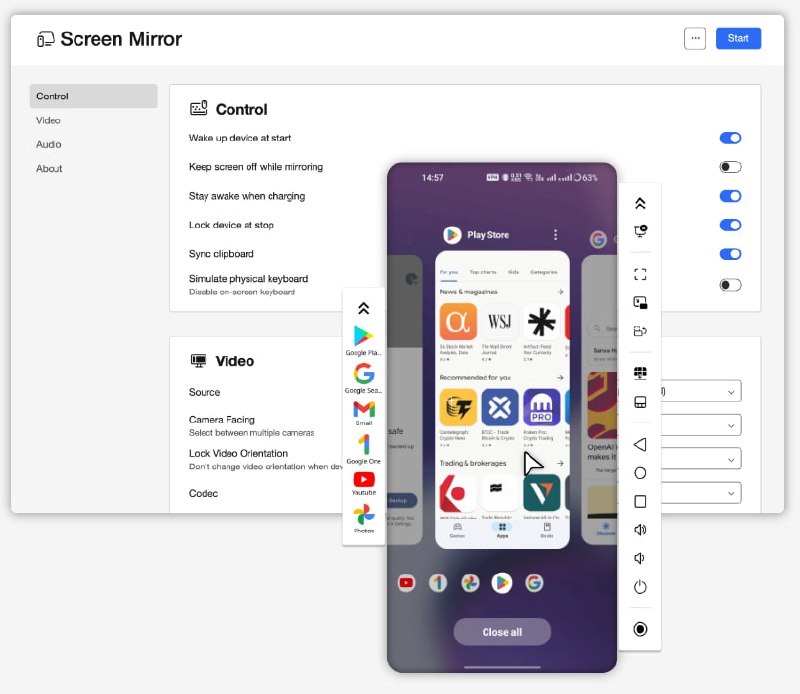
Task: Click the screen record icon
Action: 640,629
